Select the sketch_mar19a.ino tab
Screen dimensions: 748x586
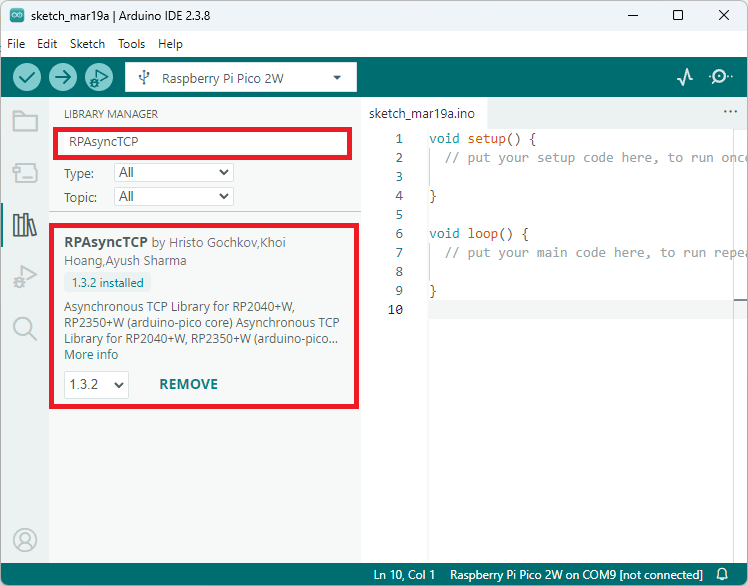point(422,114)
